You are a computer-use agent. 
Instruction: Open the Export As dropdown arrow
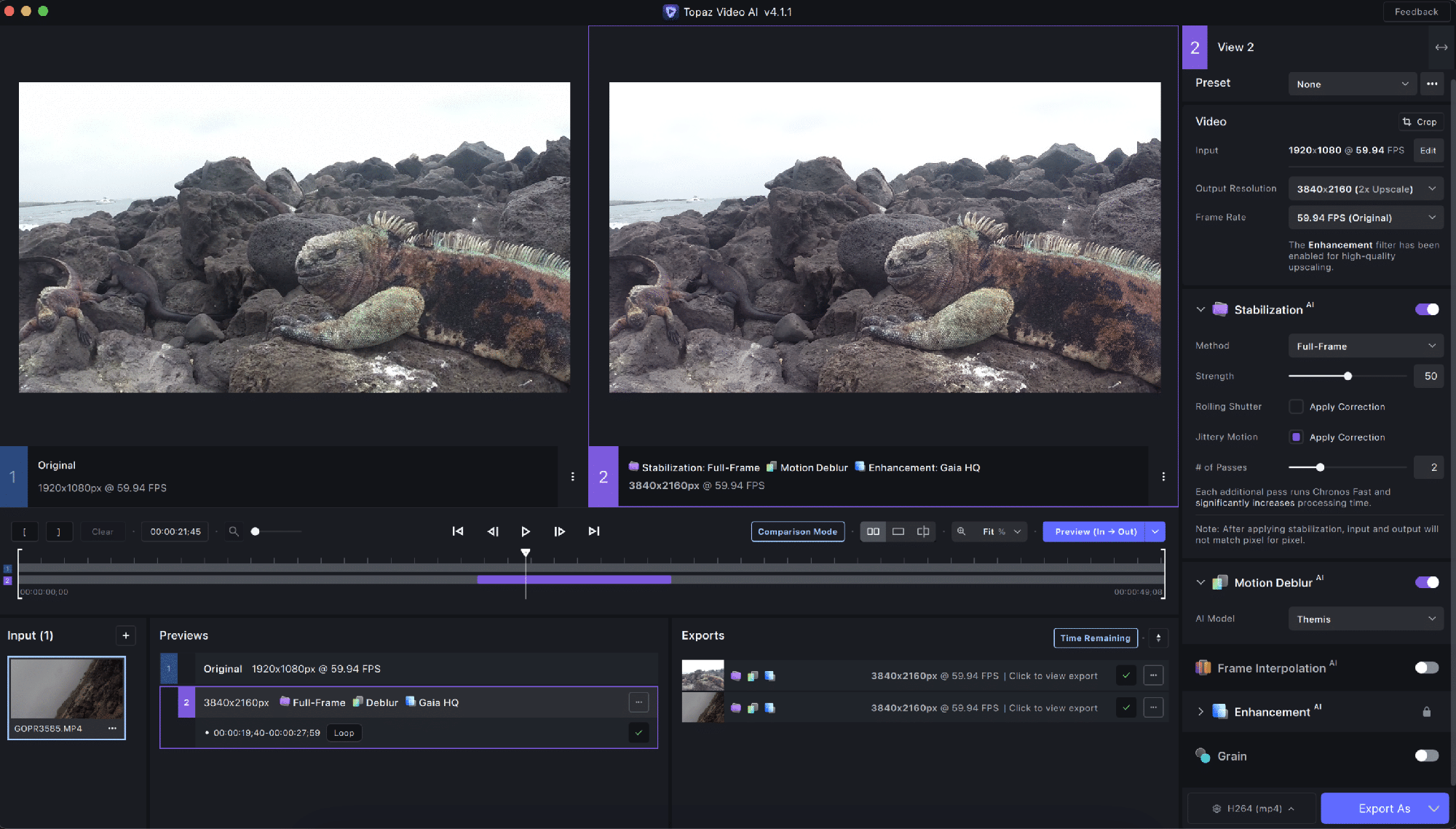pyautogui.click(x=1434, y=808)
